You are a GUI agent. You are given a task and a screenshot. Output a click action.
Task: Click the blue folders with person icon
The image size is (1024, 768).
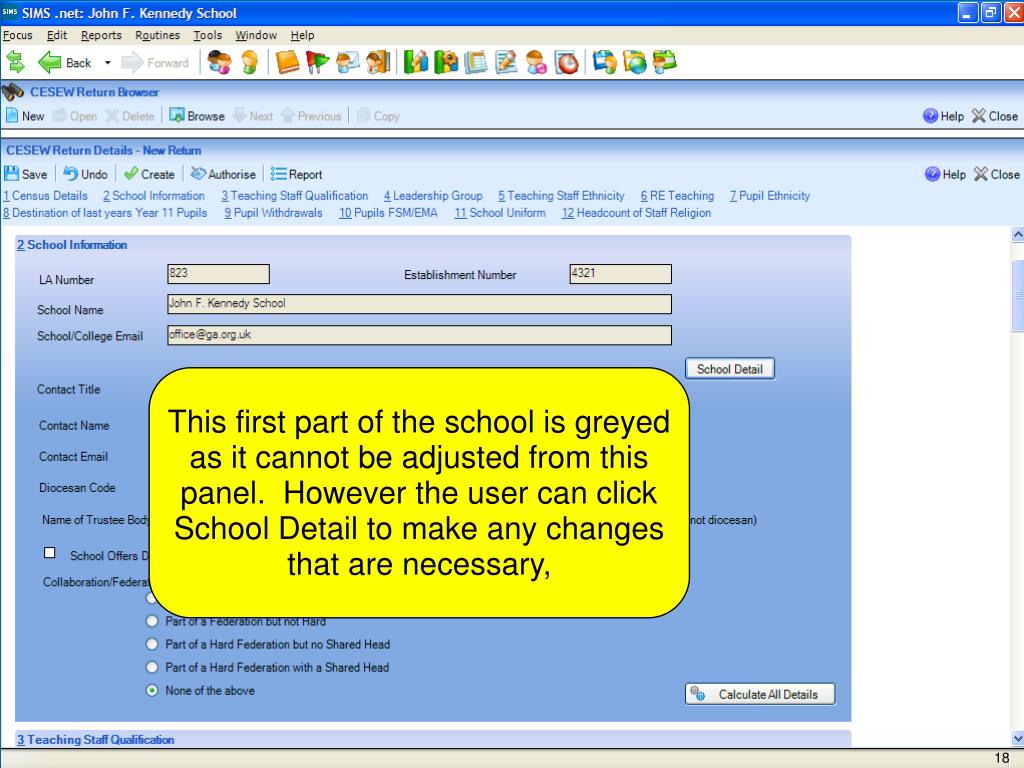point(605,63)
